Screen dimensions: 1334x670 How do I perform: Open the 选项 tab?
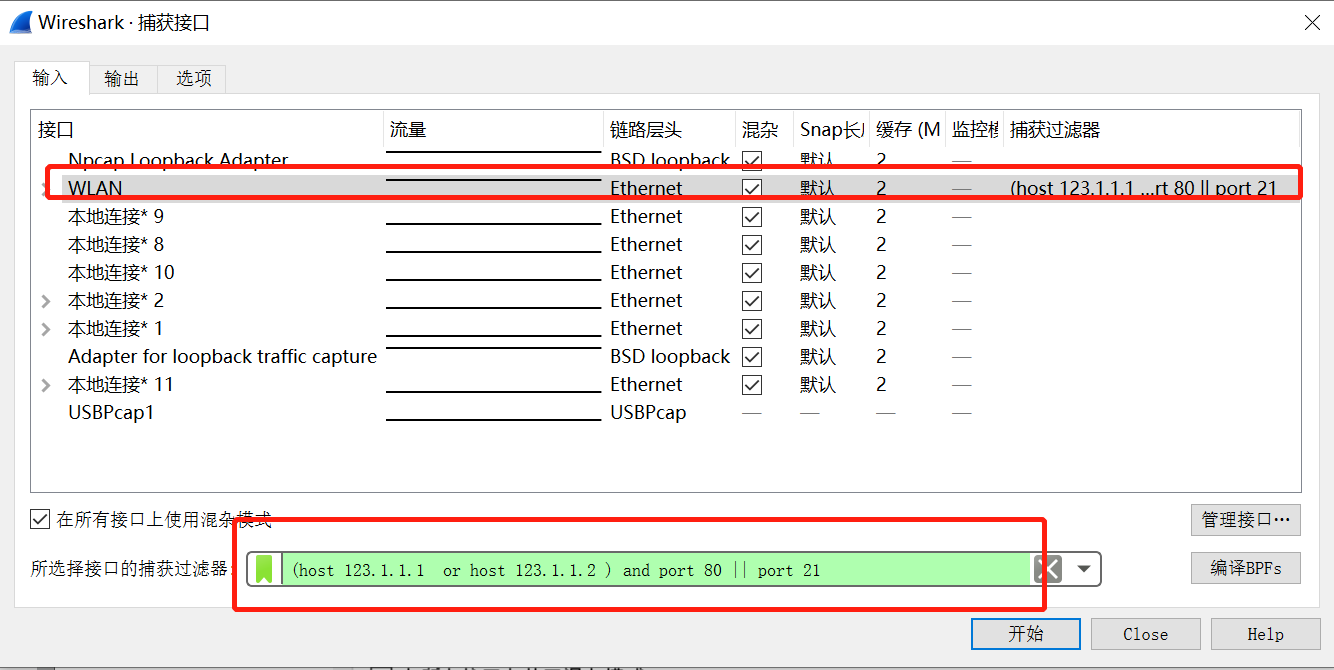coord(193,78)
